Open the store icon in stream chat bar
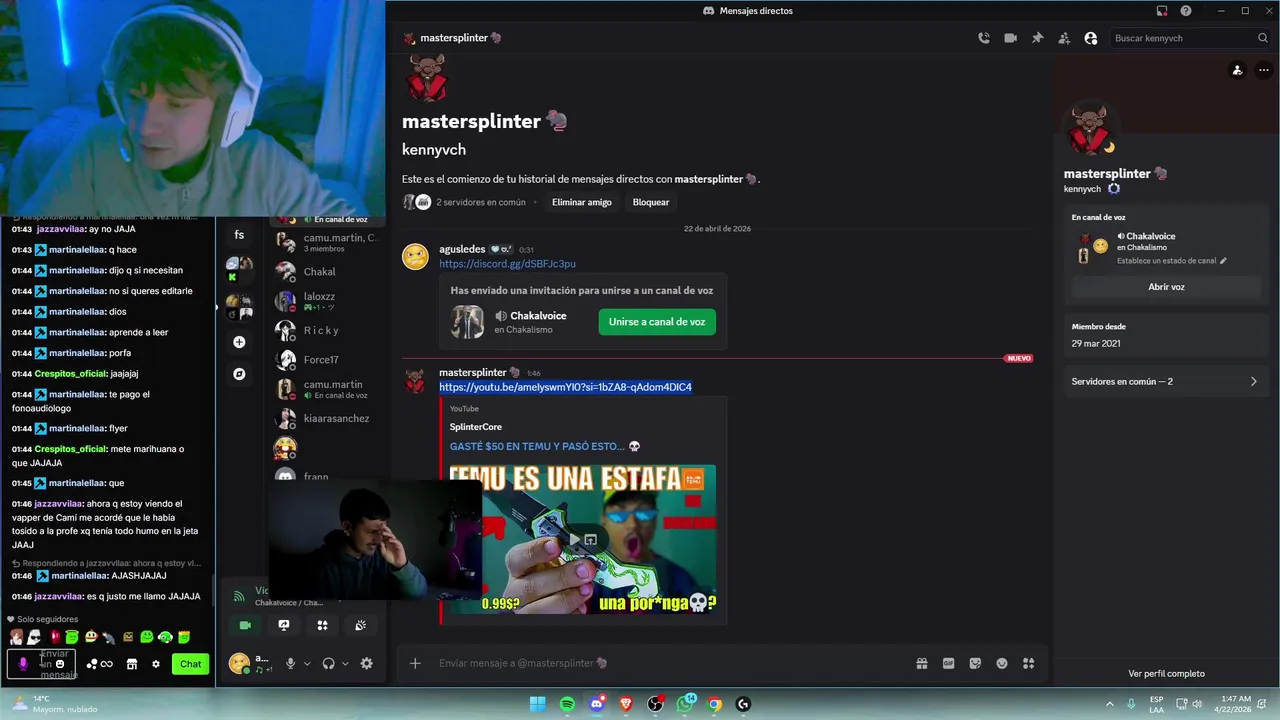Viewport: 1280px width, 720px height. tap(131, 664)
